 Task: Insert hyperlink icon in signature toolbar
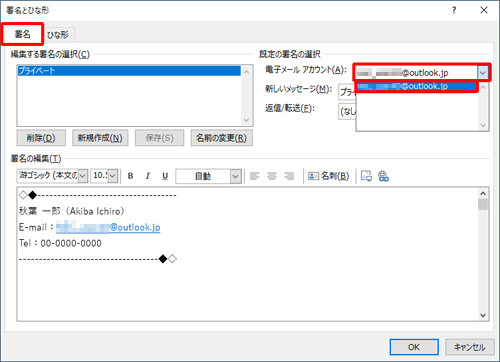pyautogui.click(x=383, y=176)
